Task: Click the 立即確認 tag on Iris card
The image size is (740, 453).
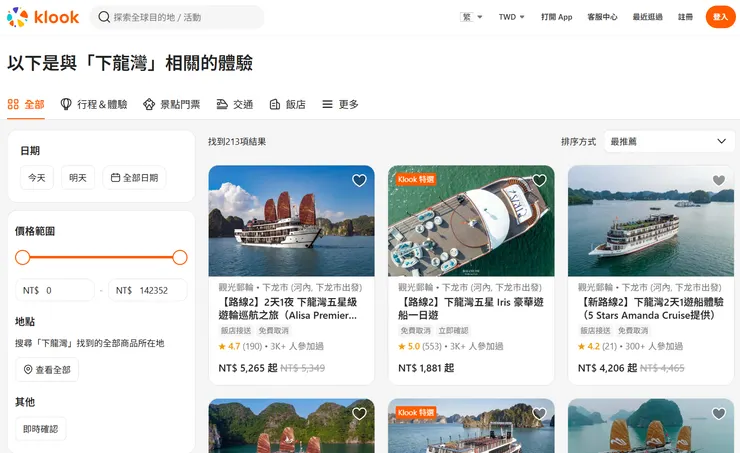Action: pos(453,331)
